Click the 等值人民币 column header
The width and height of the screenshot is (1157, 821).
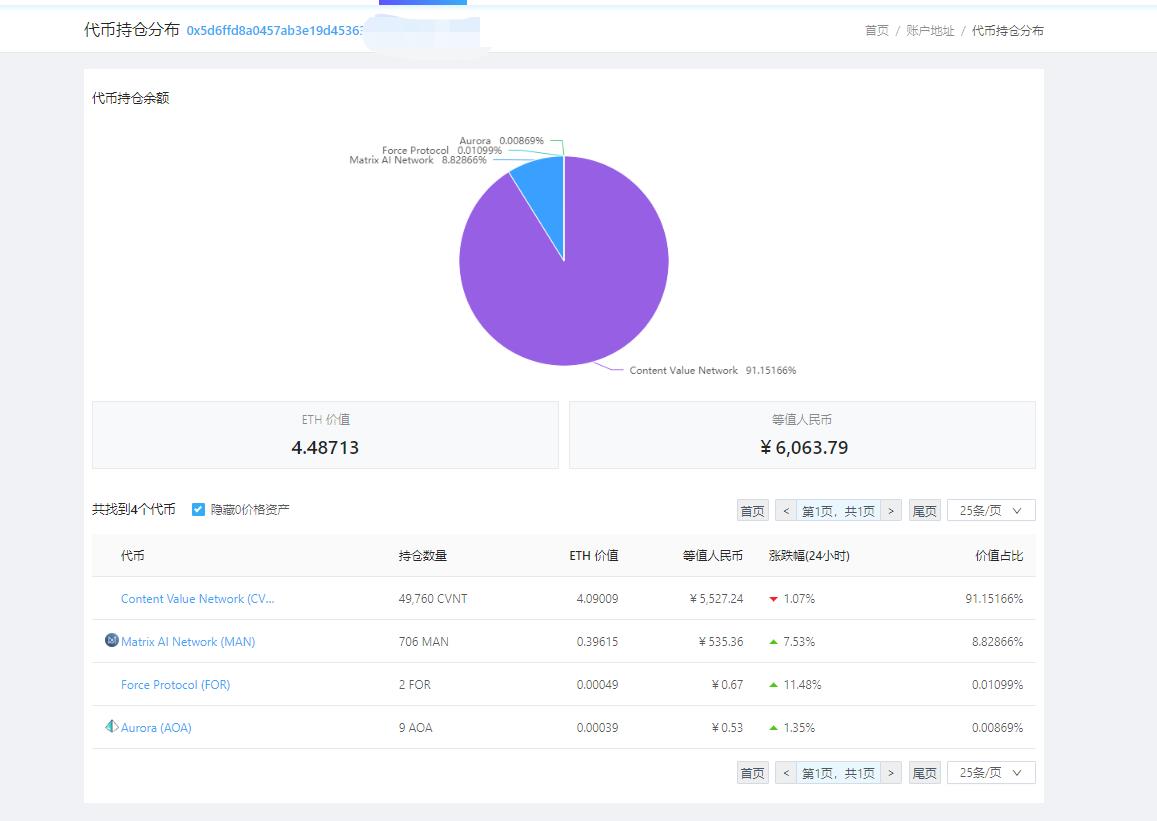pos(713,555)
